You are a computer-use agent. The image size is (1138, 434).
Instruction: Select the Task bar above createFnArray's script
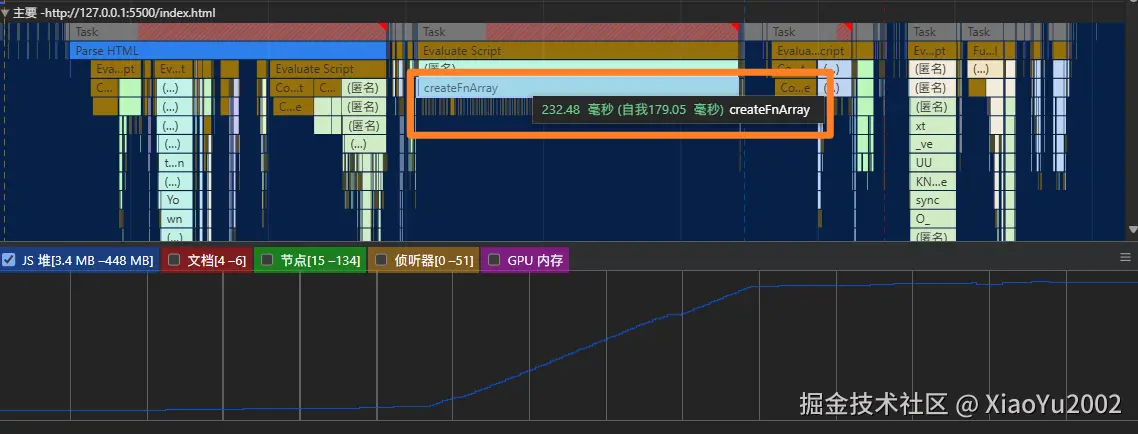tap(578, 32)
